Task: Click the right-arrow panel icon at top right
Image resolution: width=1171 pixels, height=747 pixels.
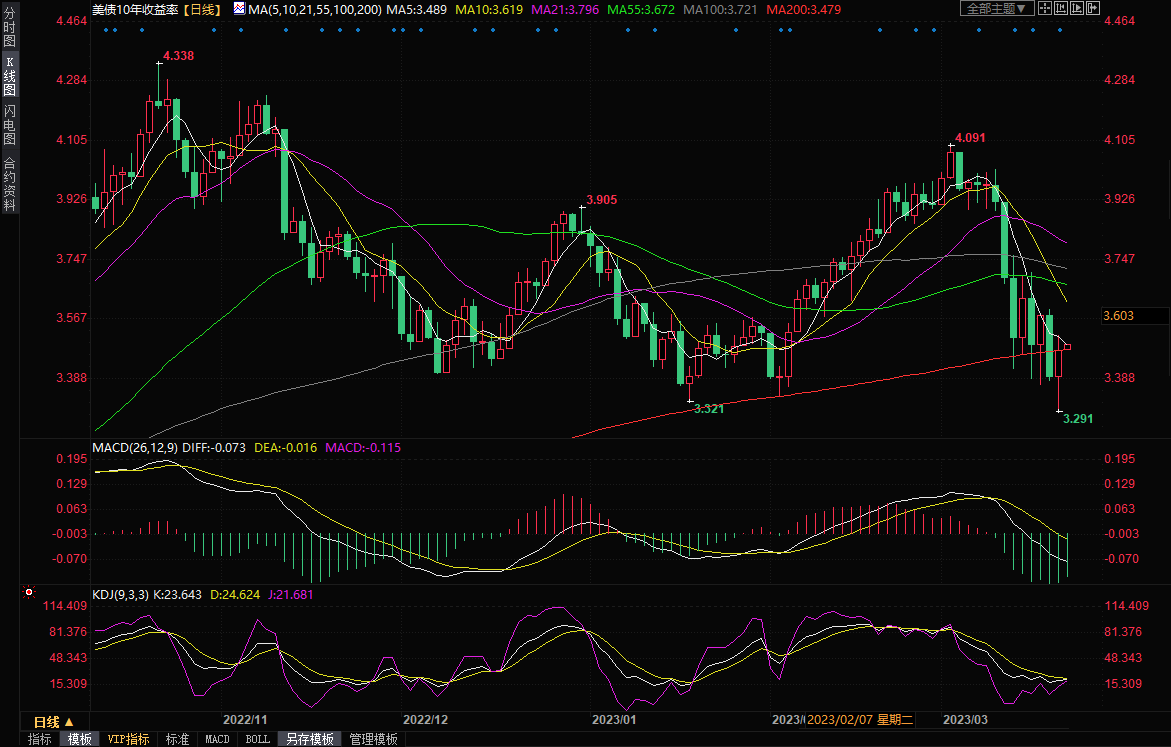Action: [1096, 8]
